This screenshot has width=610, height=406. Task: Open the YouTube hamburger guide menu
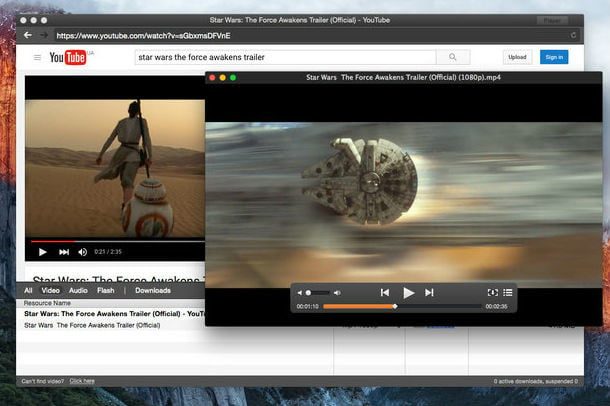point(37,58)
